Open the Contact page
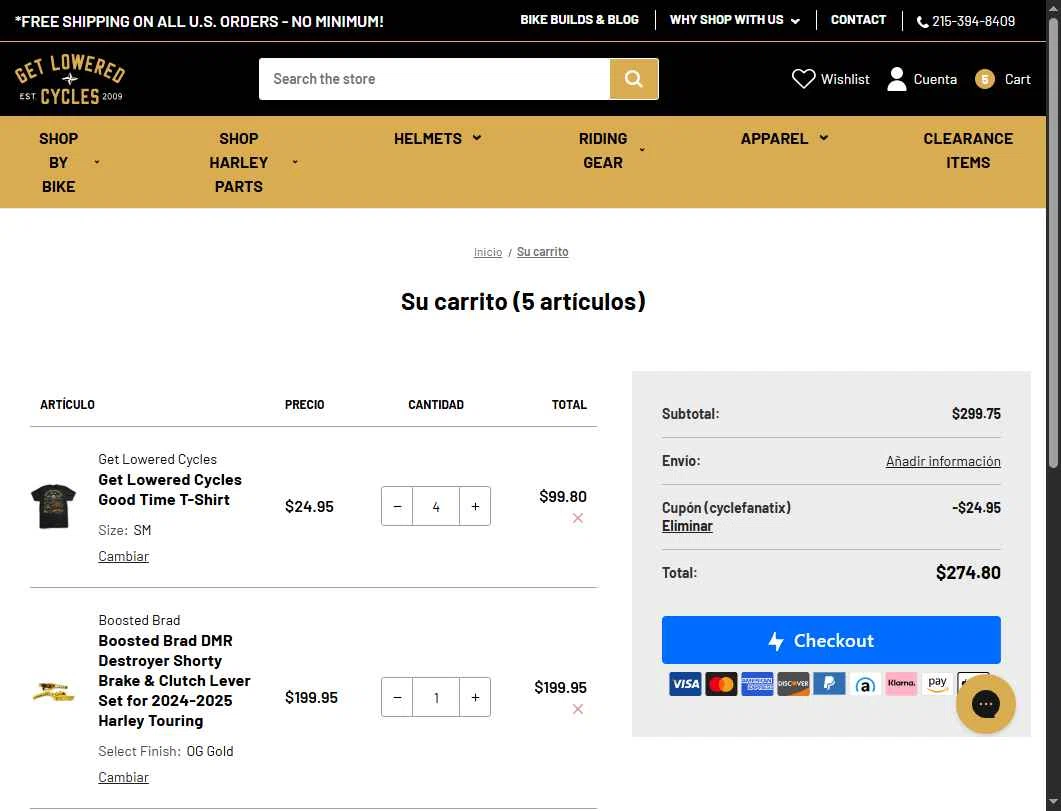Image resolution: width=1061 pixels, height=811 pixels. [x=858, y=20]
